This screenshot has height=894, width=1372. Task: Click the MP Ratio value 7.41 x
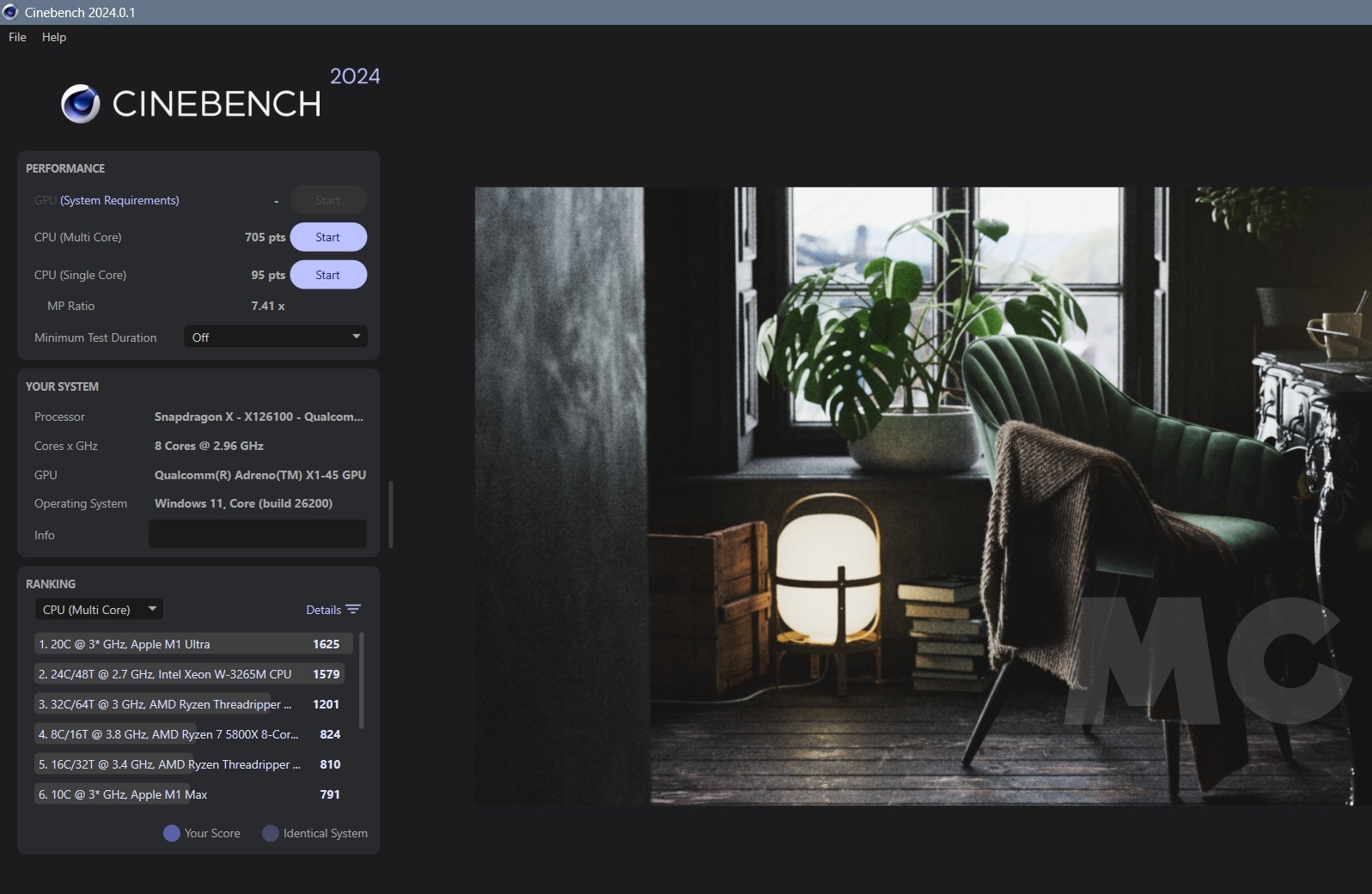coord(268,306)
